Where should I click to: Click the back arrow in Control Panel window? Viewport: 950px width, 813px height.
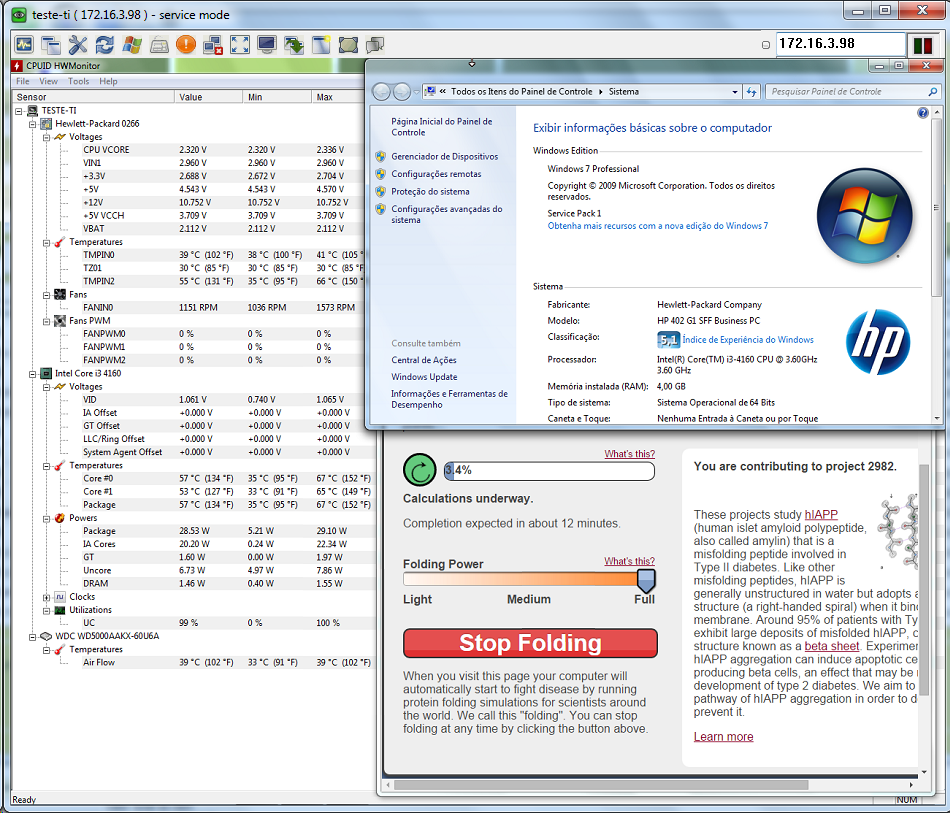click(381, 91)
